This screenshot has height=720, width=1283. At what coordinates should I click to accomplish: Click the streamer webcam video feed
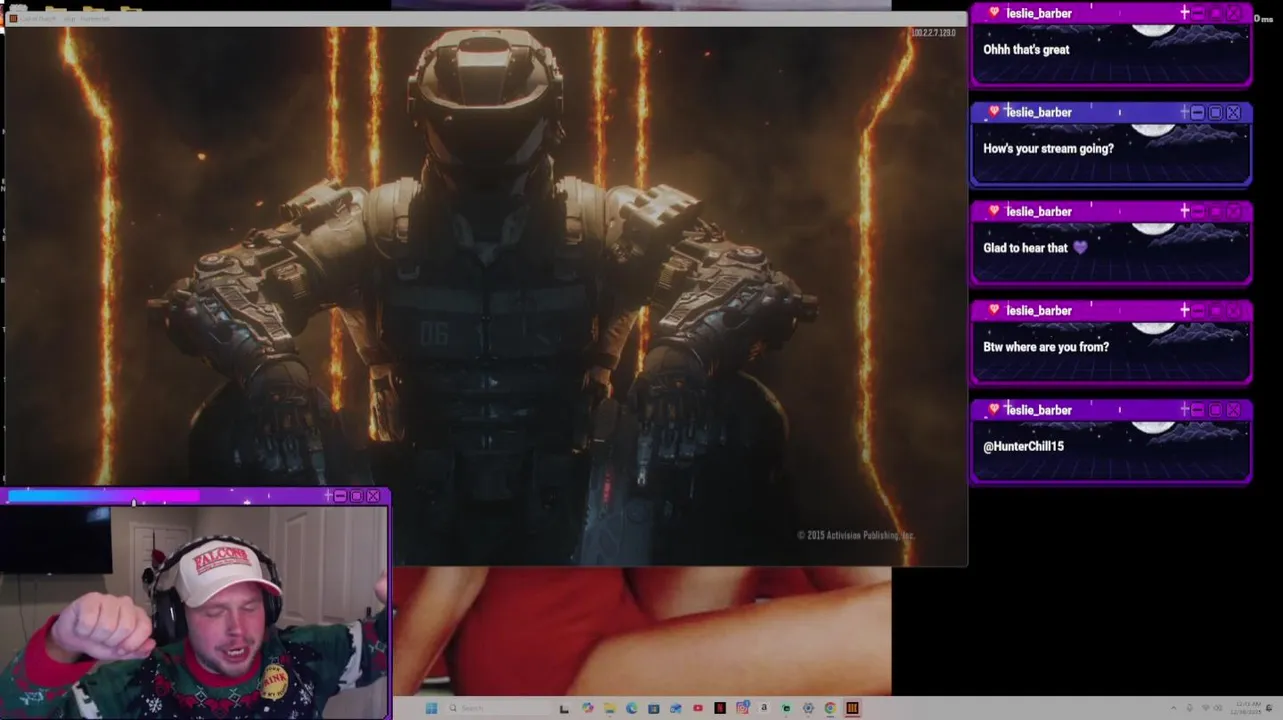194,611
